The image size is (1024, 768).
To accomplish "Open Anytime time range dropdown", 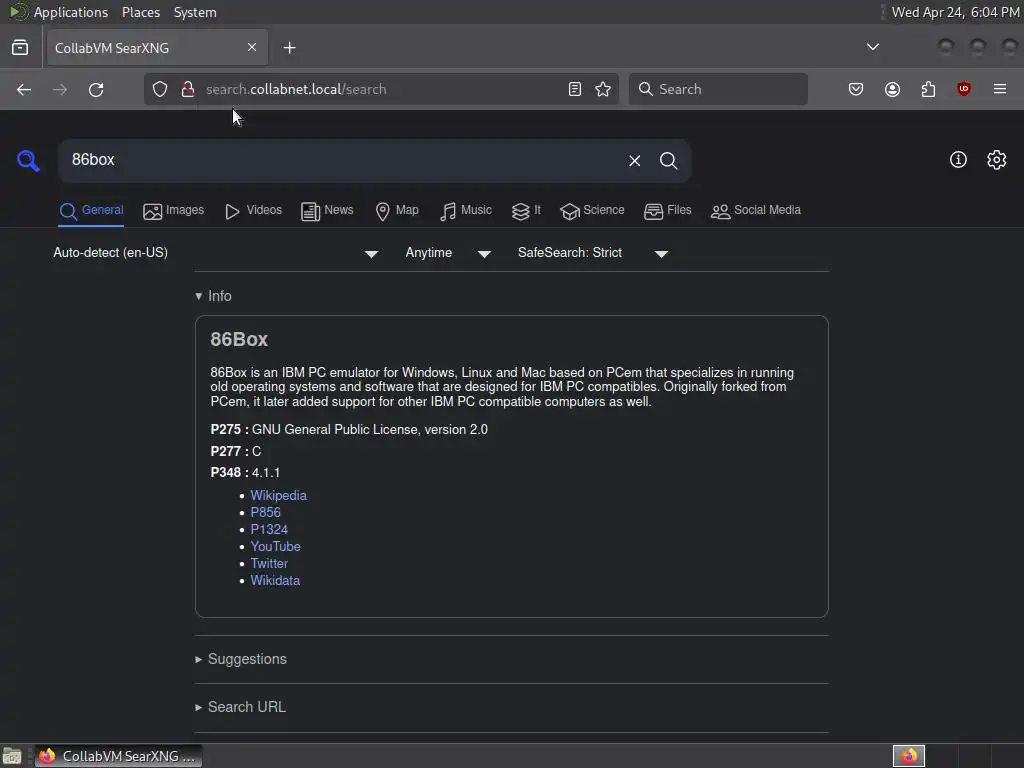I will coord(448,253).
